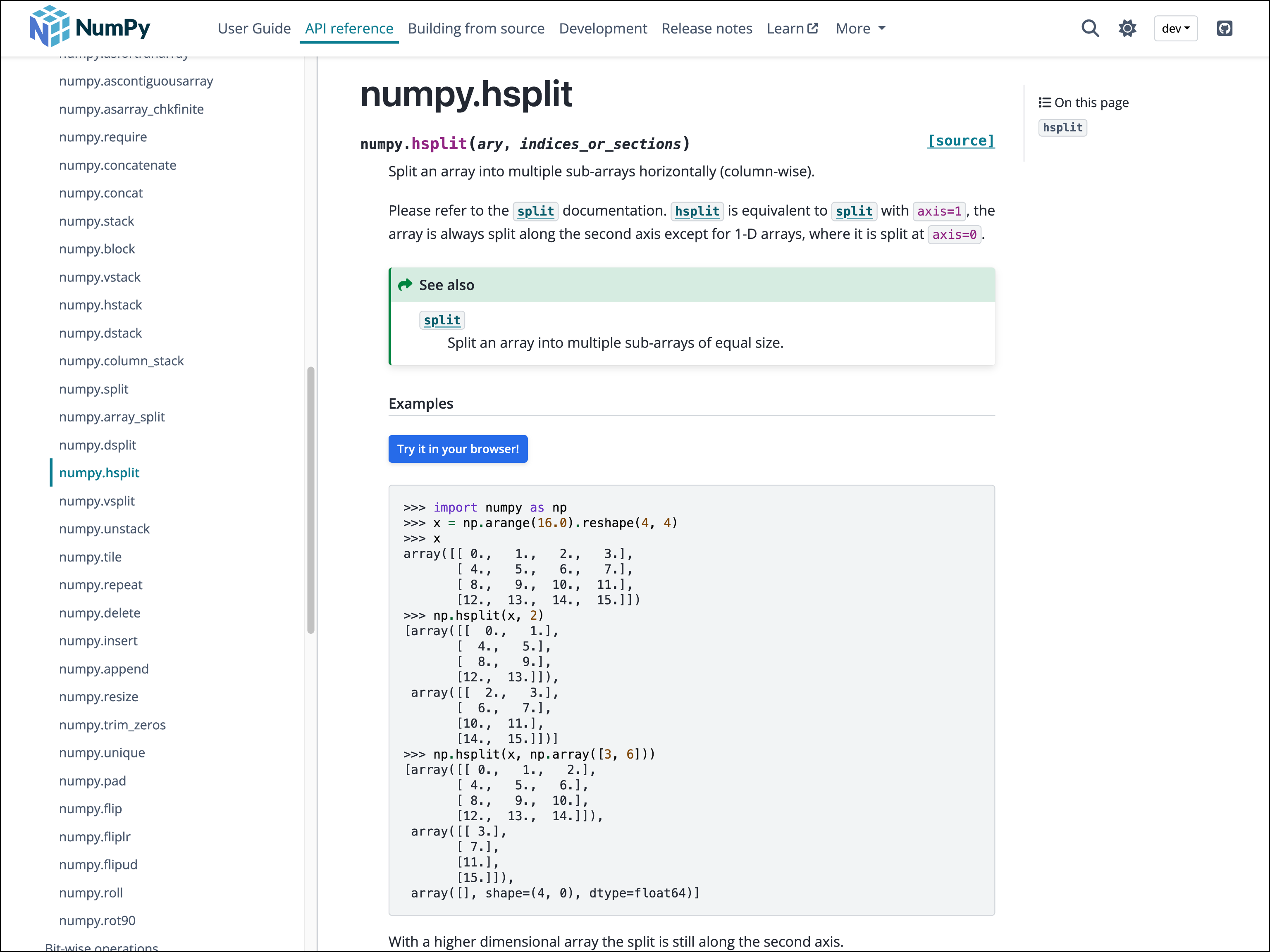The image size is (1270, 952).
Task: Select the API reference tab
Action: click(x=349, y=28)
